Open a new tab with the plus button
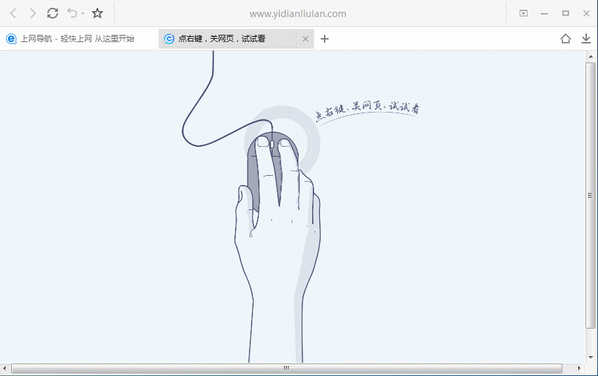This screenshot has width=599, height=378. [324, 39]
